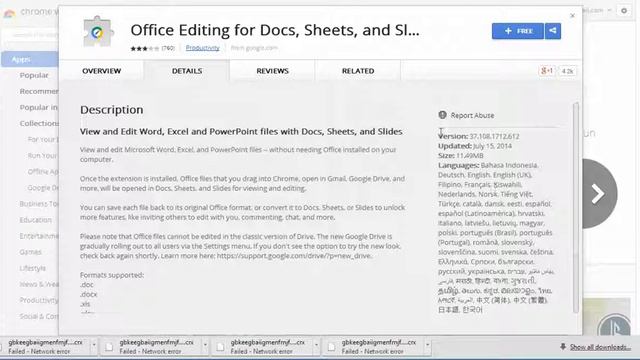Click the star rating under the title
The height and width of the screenshot is (360, 640).
click(144, 48)
